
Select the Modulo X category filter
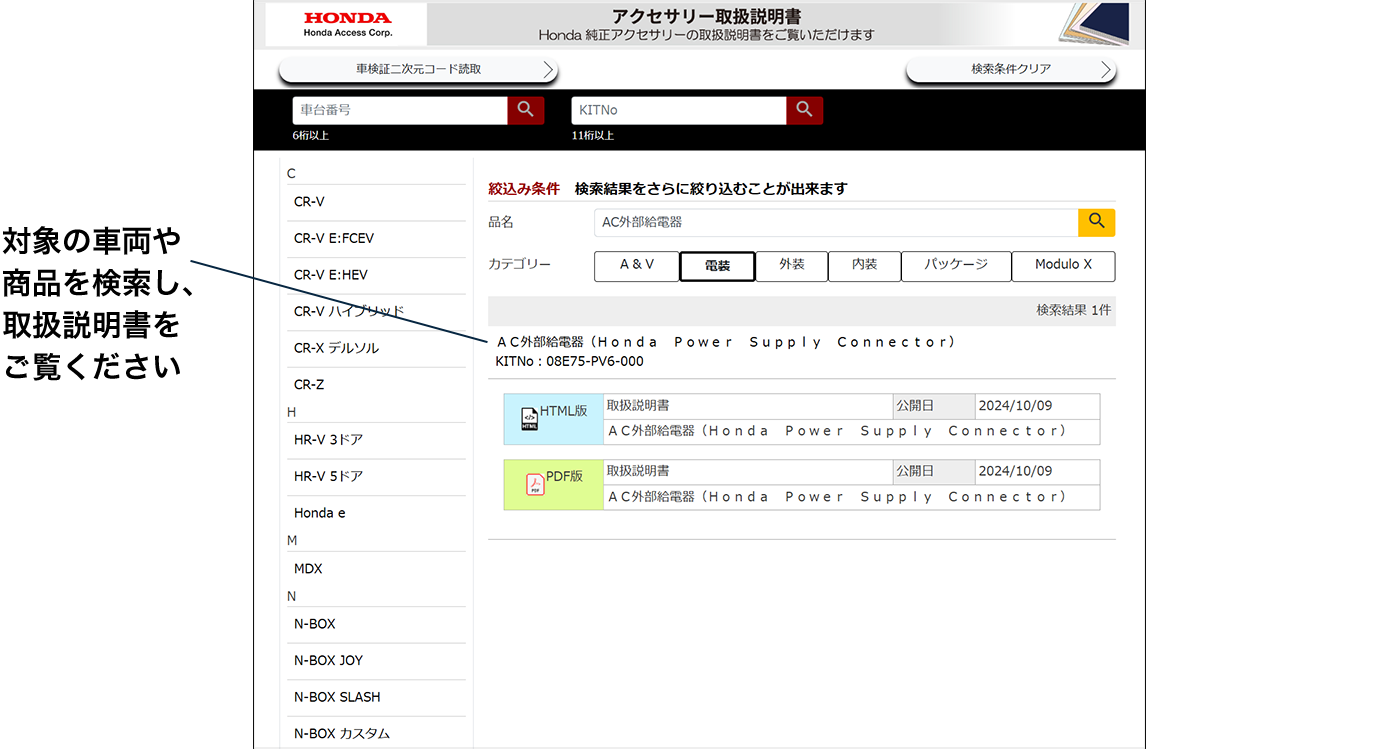coord(1062,266)
